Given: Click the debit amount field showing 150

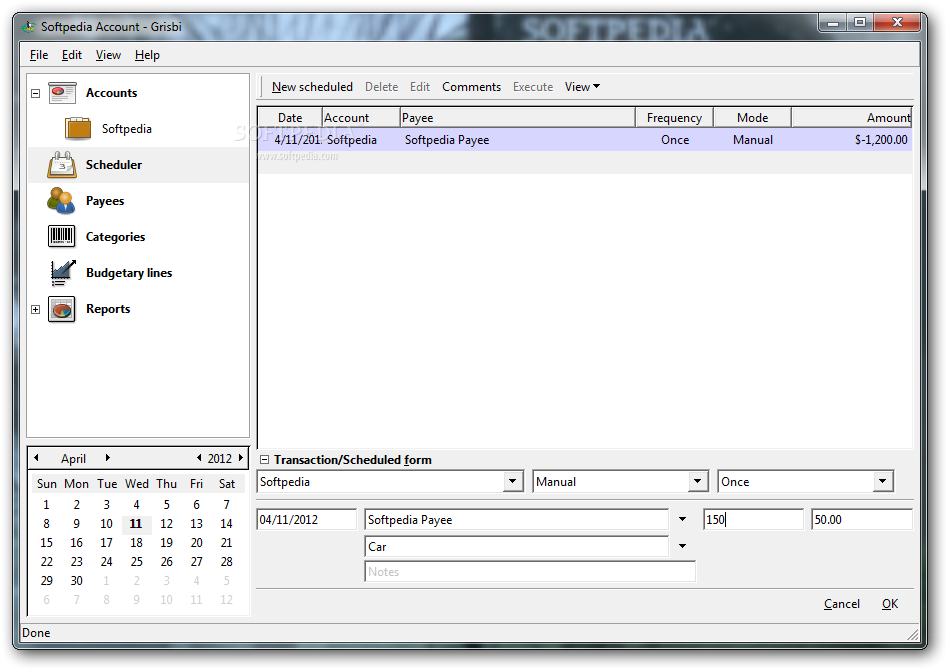Looking at the screenshot, I should tap(753, 519).
